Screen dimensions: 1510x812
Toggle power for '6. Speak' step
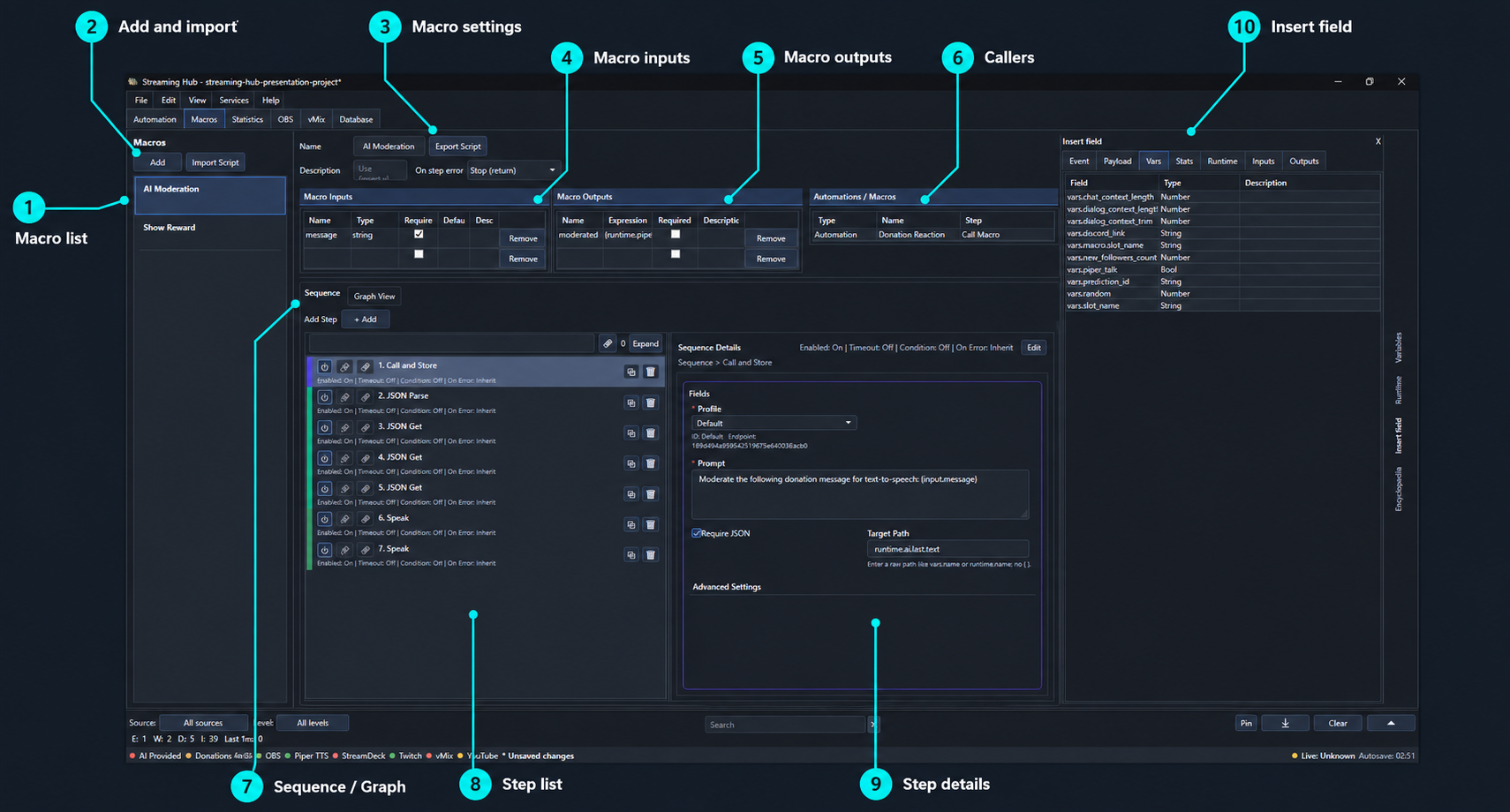tap(324, 519)
